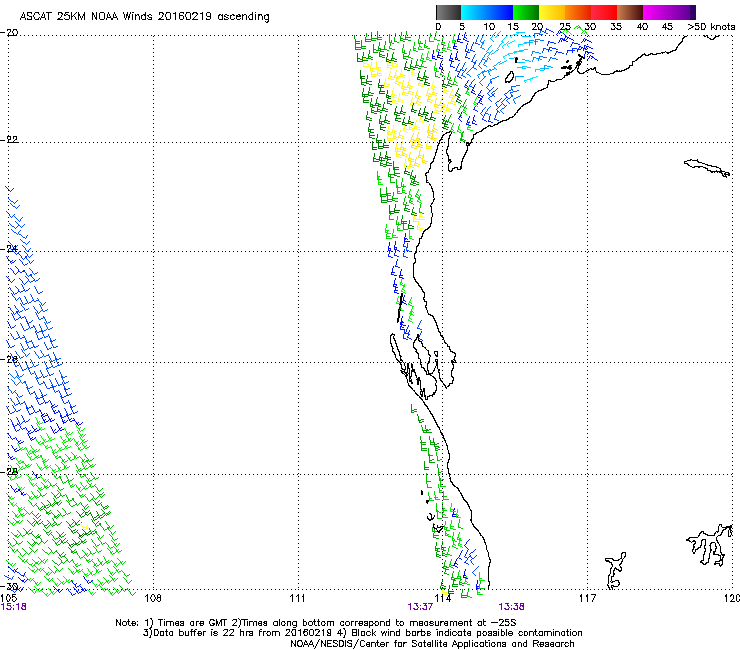Click the latitude label '-22'
Screen dimensions: 740x650
pyautogui.click(x=9, y=139)
